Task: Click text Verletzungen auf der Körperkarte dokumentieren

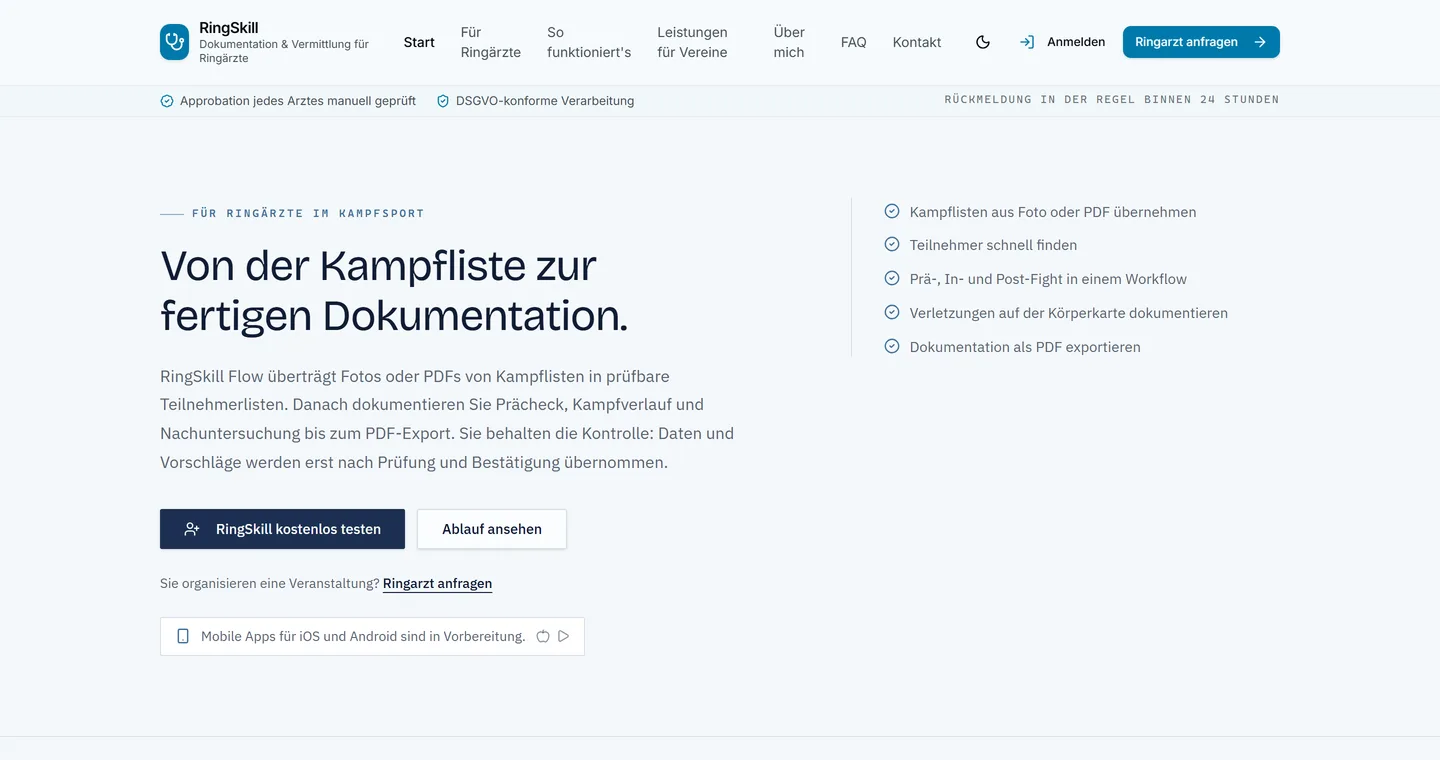Action: (1069, 313)
